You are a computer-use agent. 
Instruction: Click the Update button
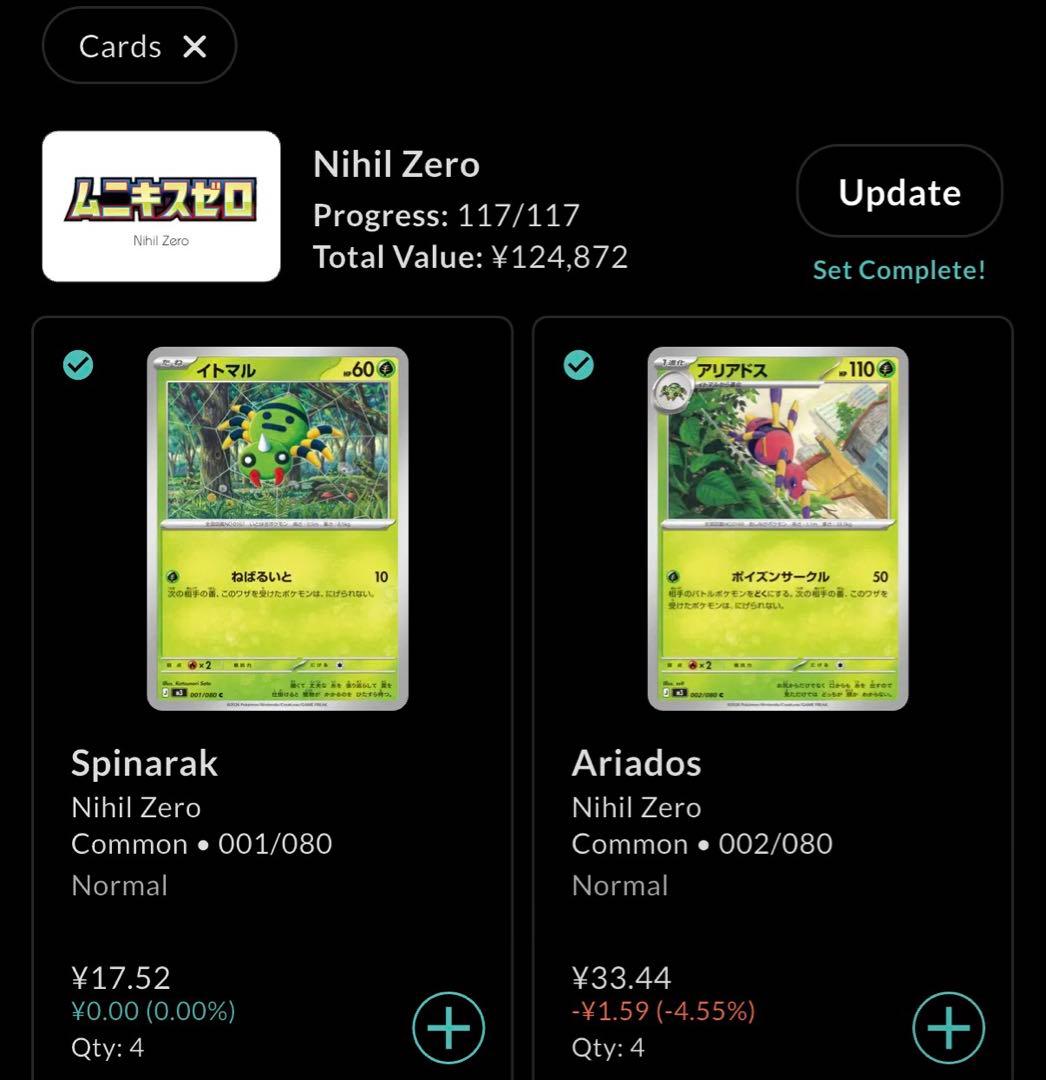(x=899, y=191)
